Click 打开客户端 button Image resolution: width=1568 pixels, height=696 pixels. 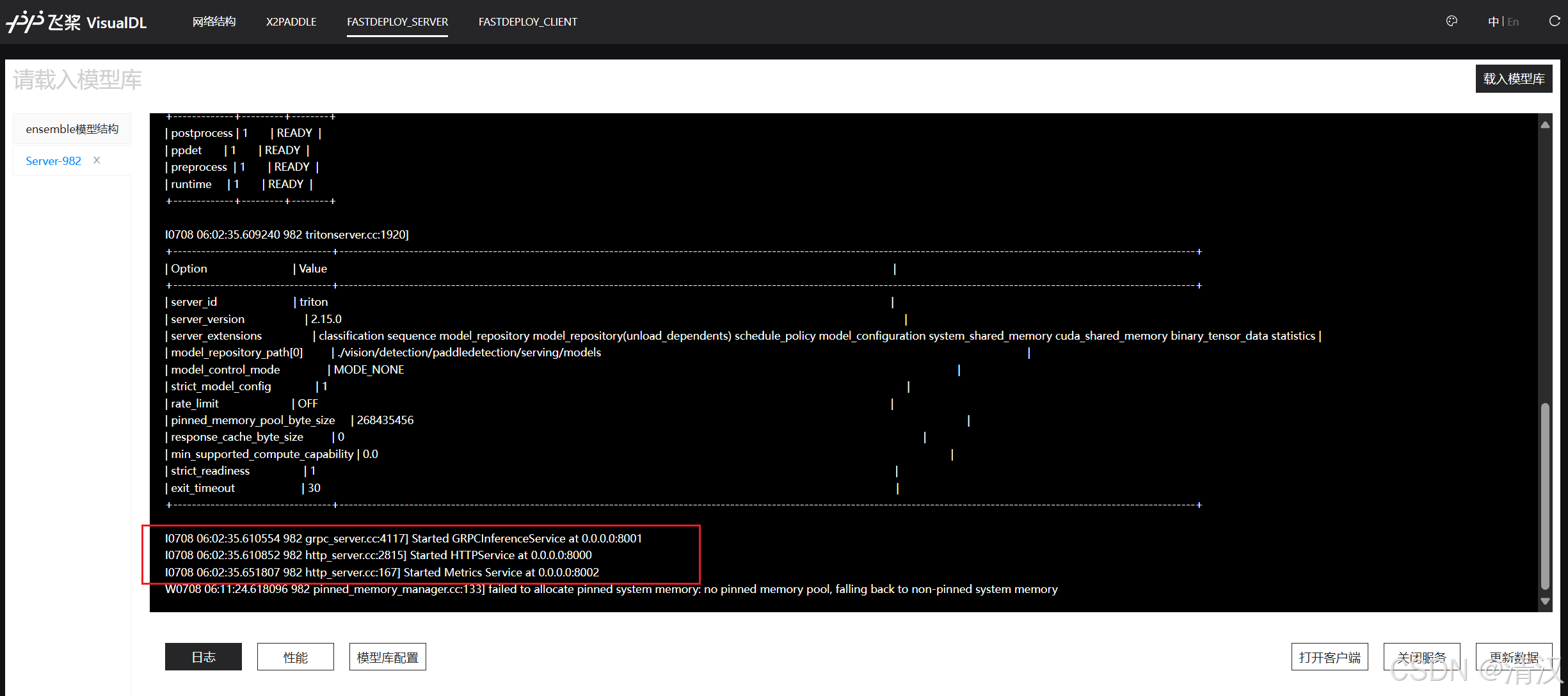(x=1330, y=657)
